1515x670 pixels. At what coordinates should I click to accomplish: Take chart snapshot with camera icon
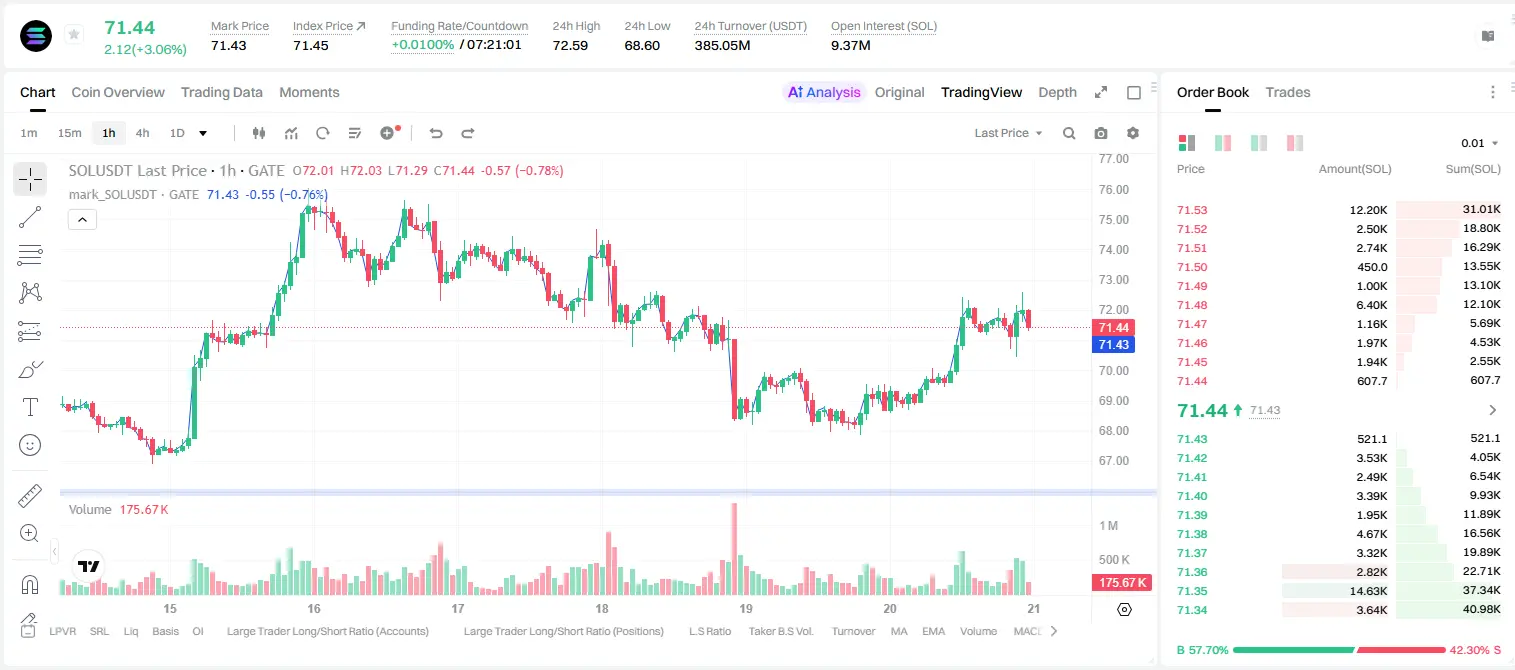pyautogui.click(x=1101, y=133)
